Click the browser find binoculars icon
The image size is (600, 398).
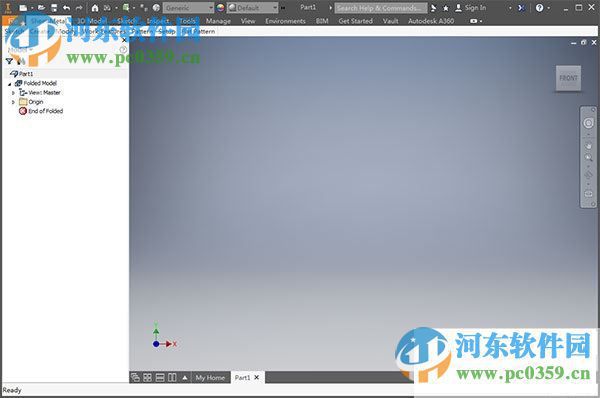click(x=21, y=61)
